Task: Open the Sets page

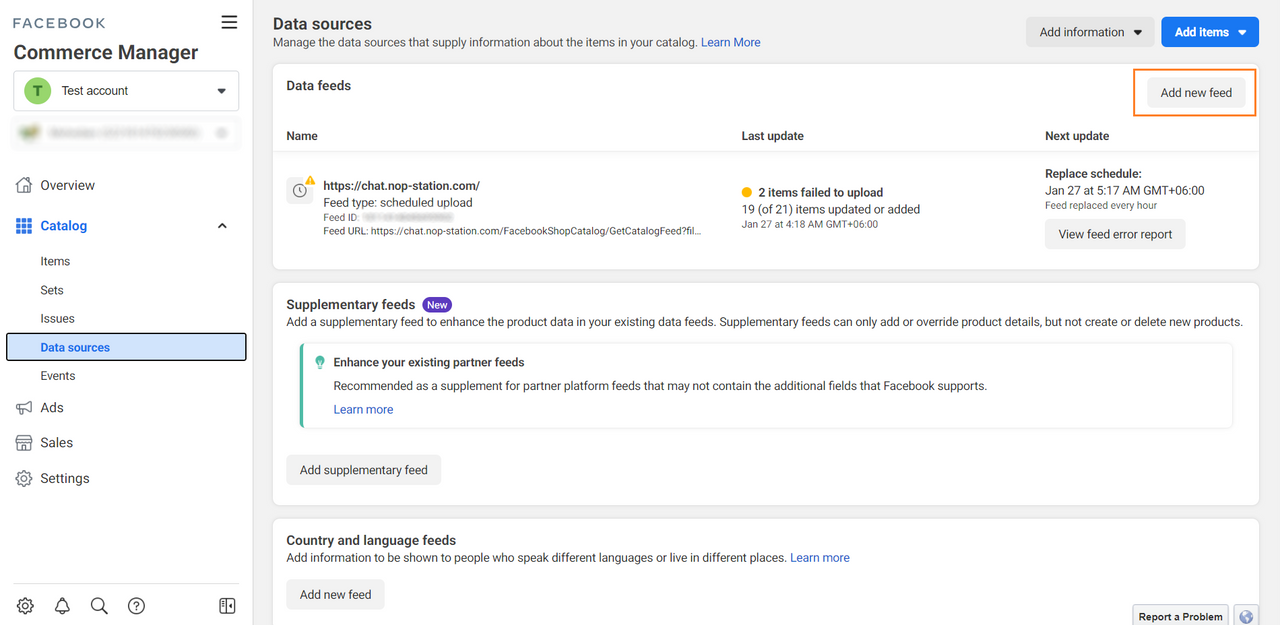Action: click(x=52, y=290)
